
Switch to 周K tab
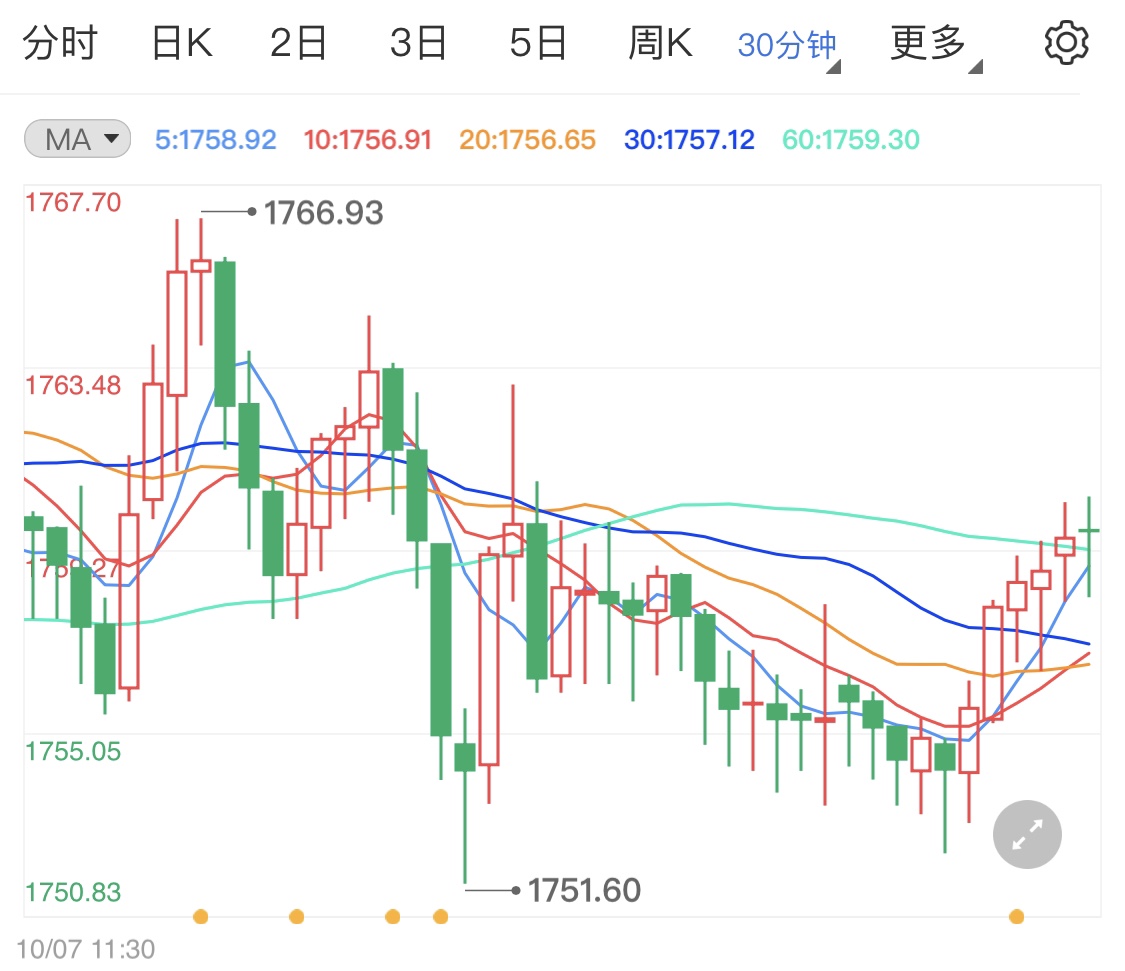660,43
